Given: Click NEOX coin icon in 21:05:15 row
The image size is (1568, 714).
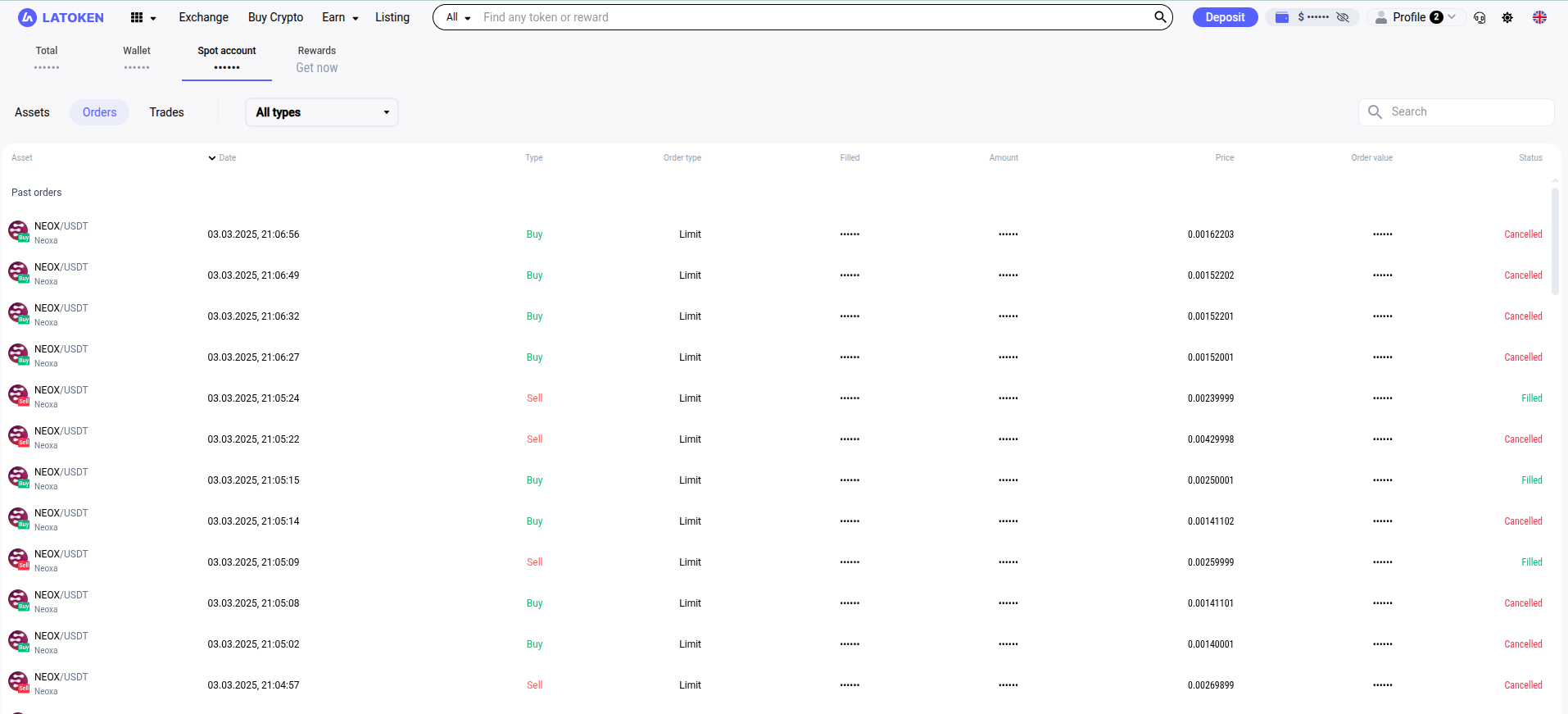Looking at the screenshot, I should 18,478.
